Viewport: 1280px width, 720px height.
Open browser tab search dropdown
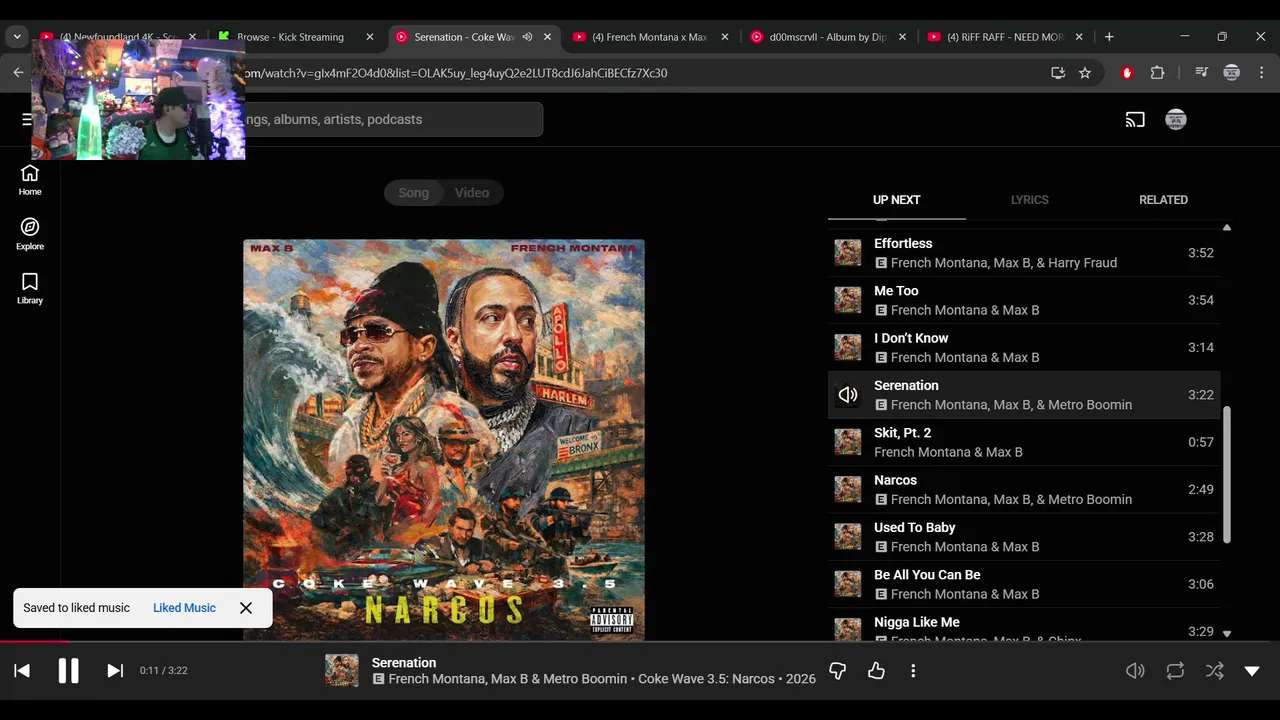17,37
